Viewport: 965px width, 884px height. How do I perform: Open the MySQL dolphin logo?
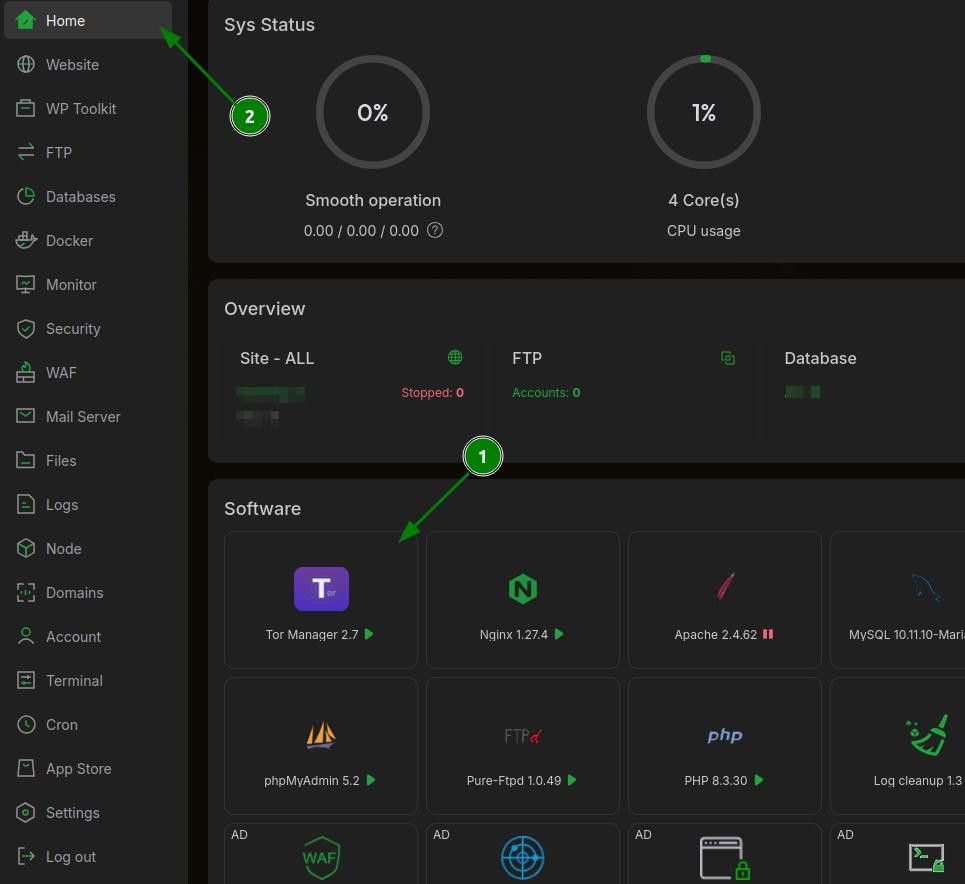(926, 588)
